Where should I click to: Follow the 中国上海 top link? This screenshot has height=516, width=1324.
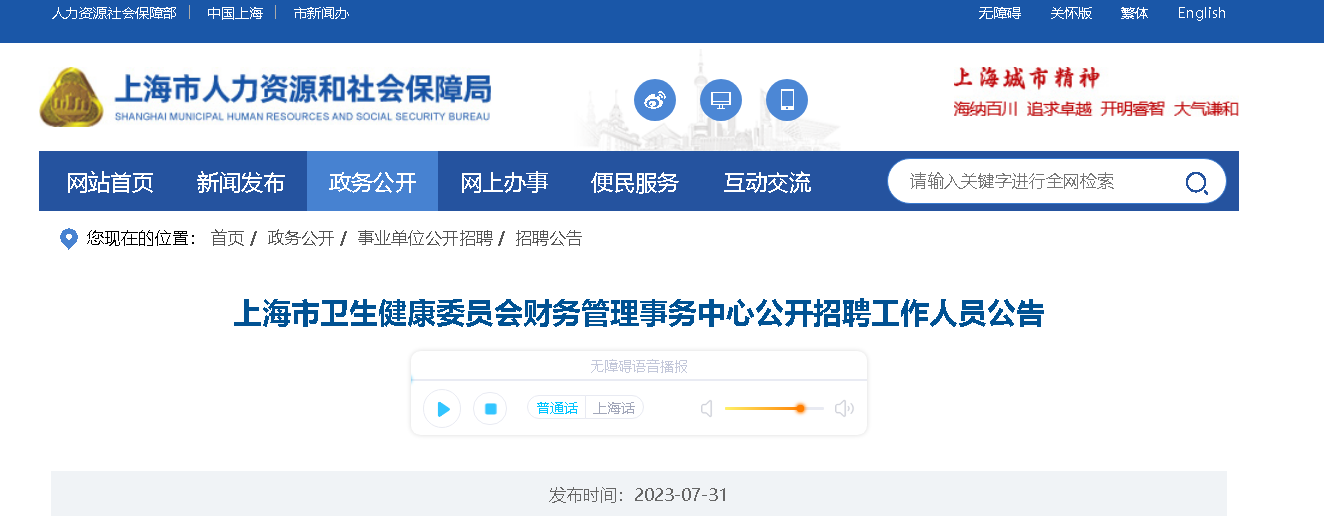[235, 13]
